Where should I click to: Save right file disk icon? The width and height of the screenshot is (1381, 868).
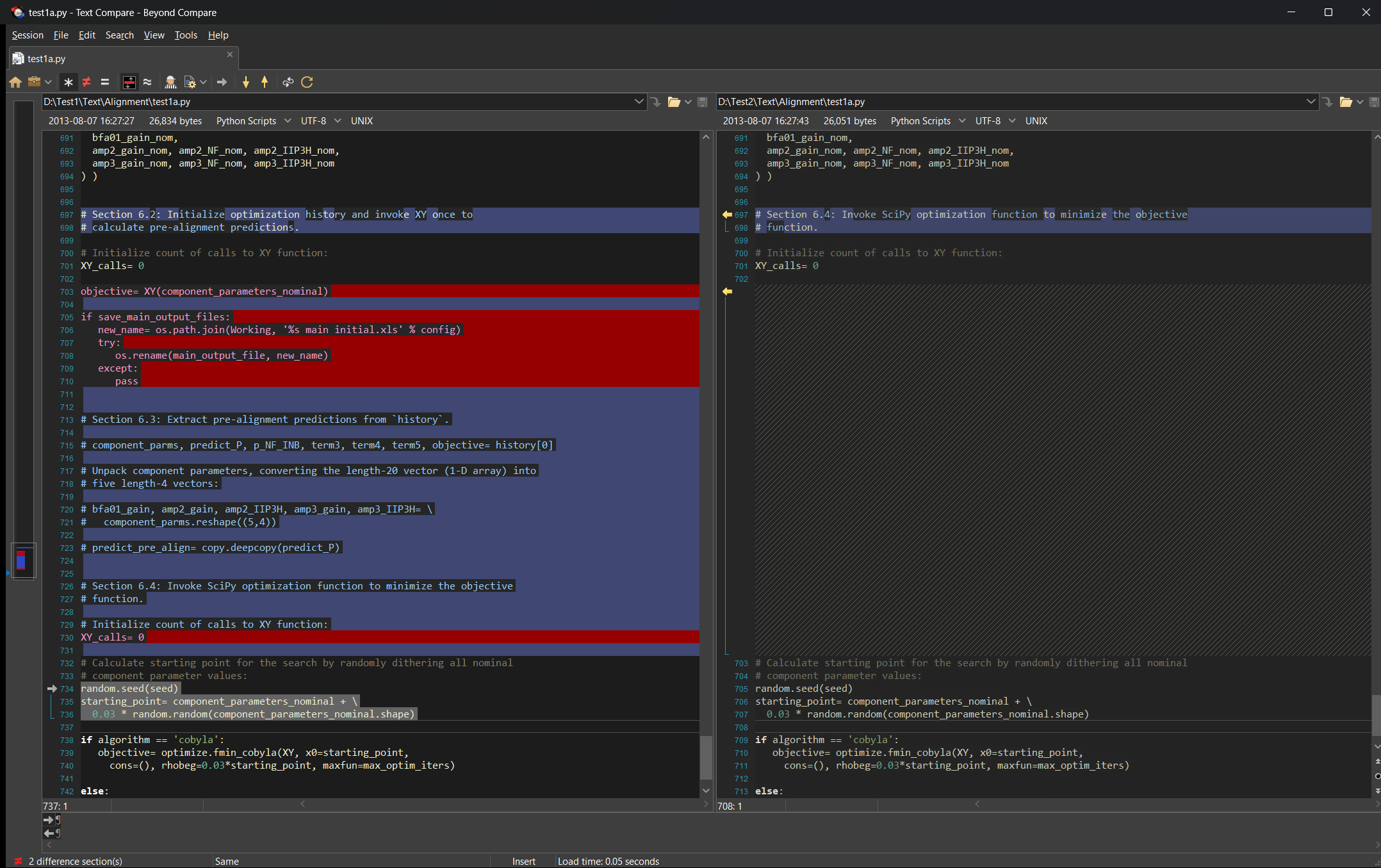(x=1374, y=102)
